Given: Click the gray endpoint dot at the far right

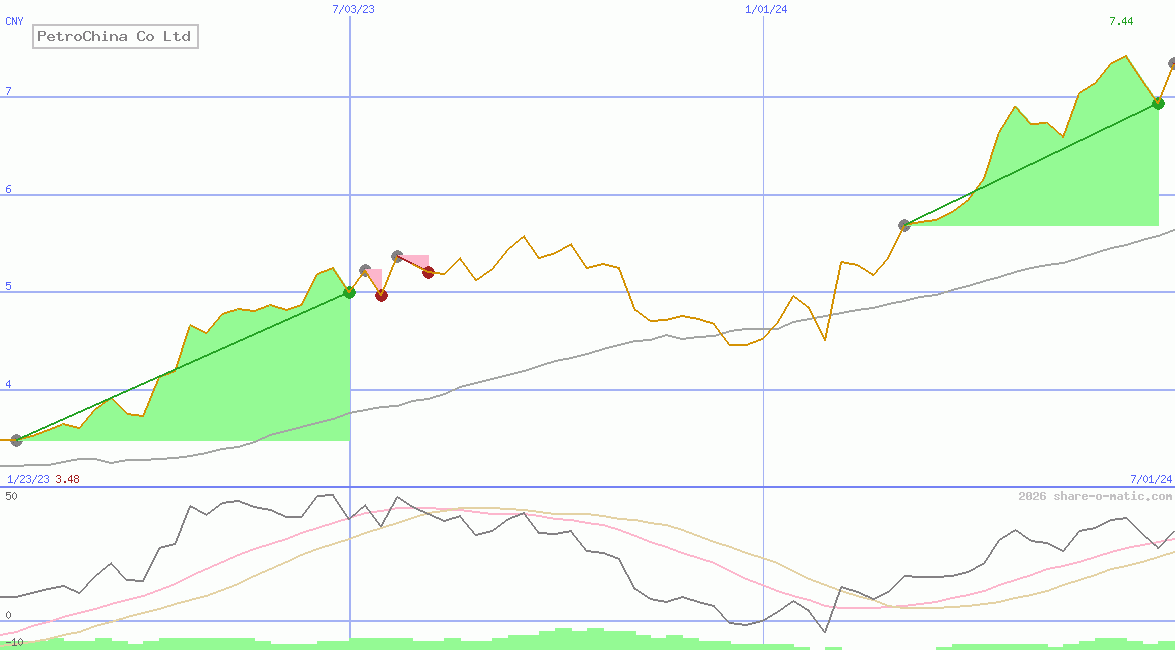Looking at the screenshot, I should click(1170, 63).
